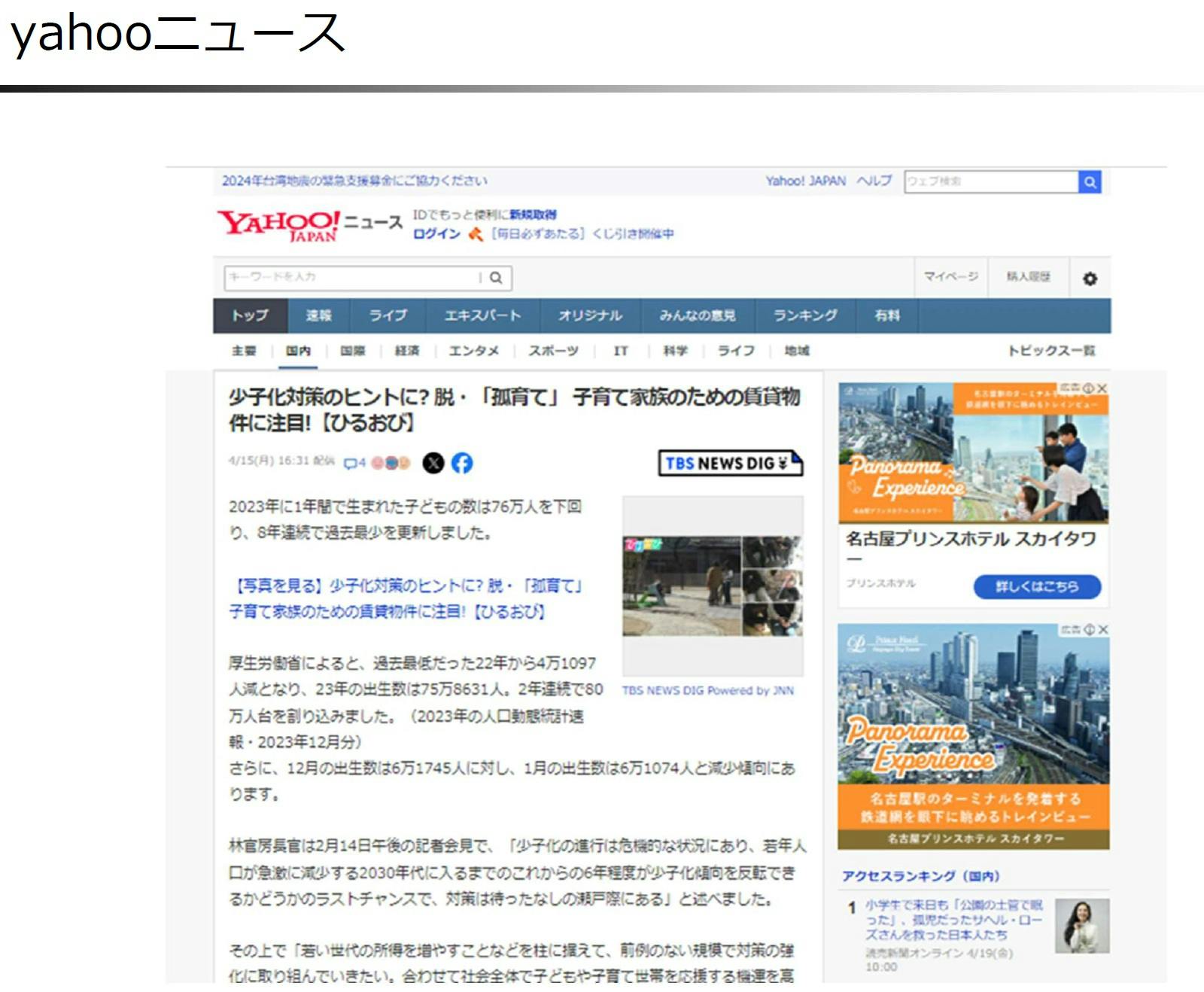Open the article photo thumbnail

[x=712, y=586]
